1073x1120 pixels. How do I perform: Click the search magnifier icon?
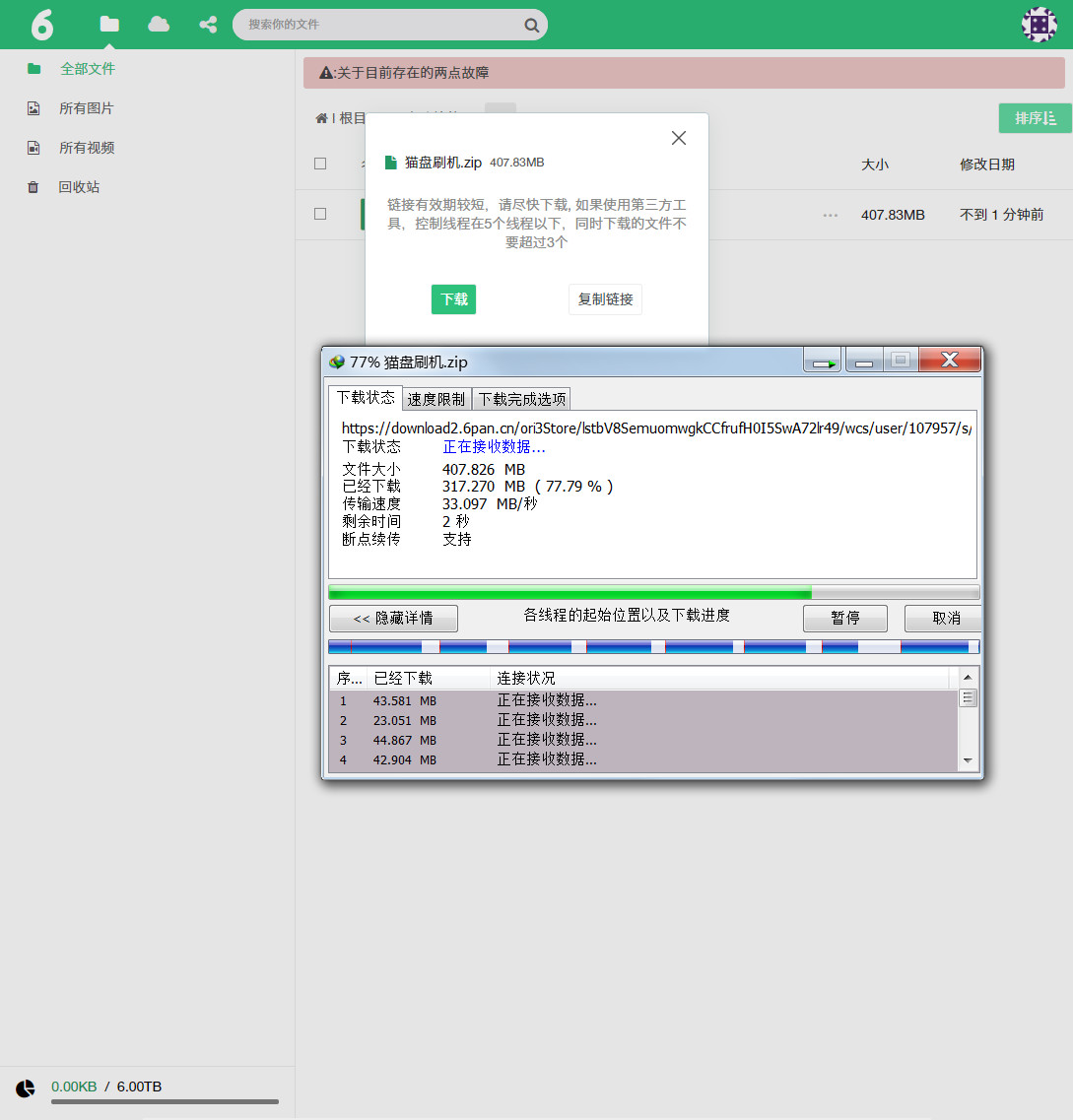coord(531,25)
